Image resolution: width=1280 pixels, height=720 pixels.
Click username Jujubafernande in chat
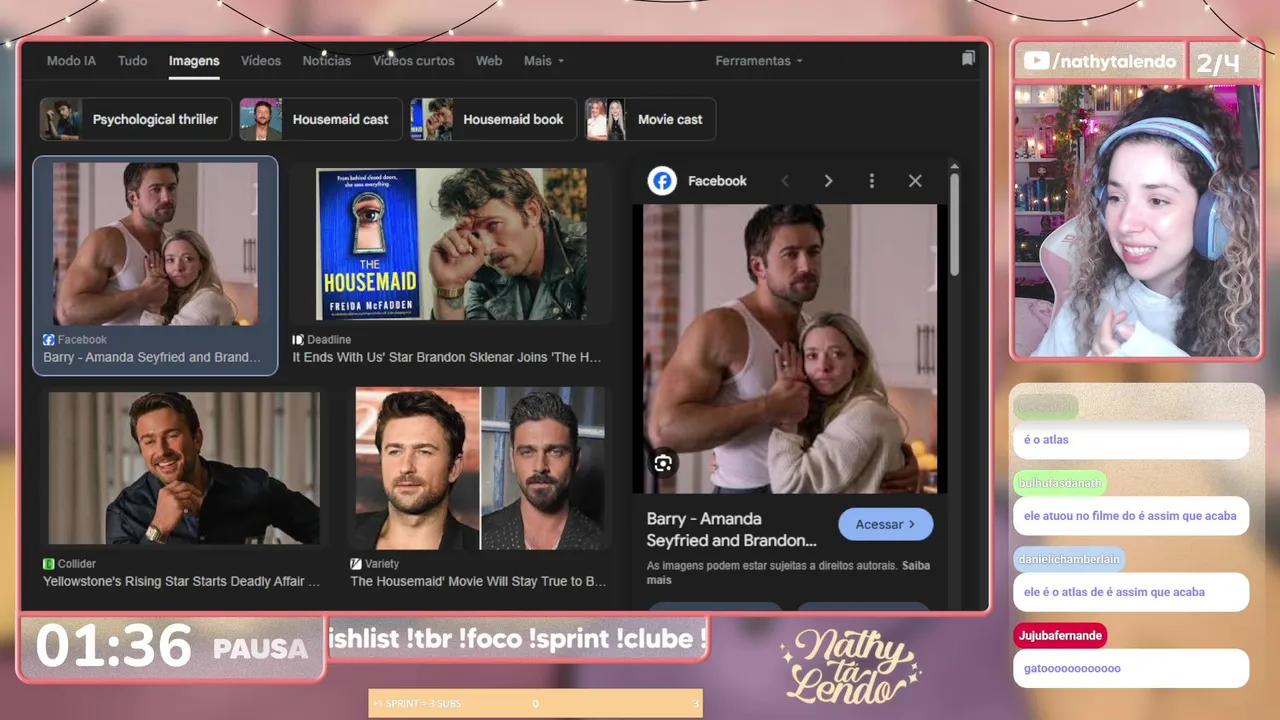click(x=1060, y=636)
